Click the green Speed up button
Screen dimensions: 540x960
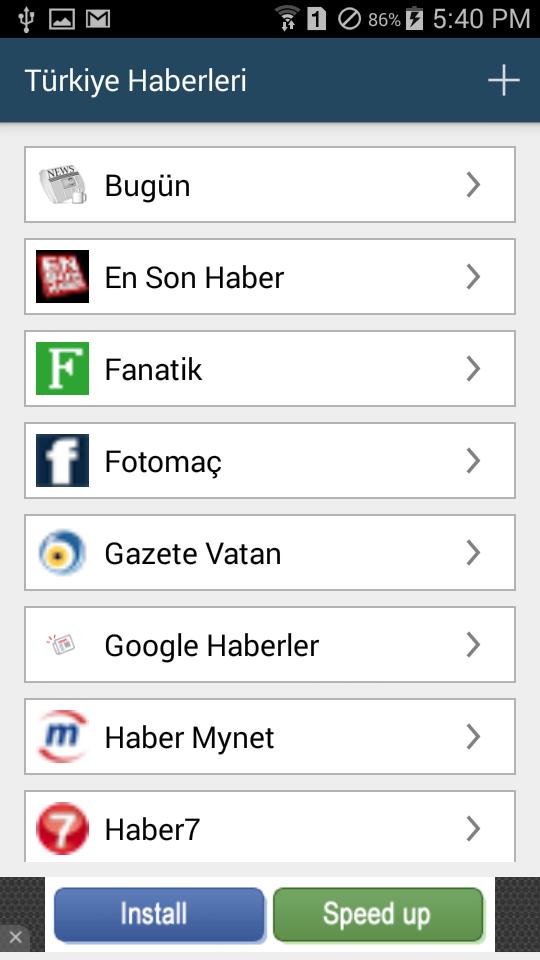pyautogui.click(x=378, y=915)
